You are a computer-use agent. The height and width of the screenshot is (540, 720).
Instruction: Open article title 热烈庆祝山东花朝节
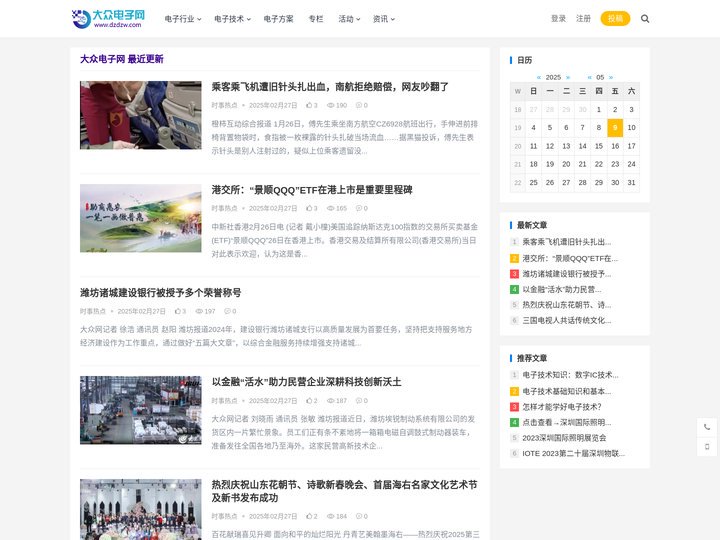344,491
